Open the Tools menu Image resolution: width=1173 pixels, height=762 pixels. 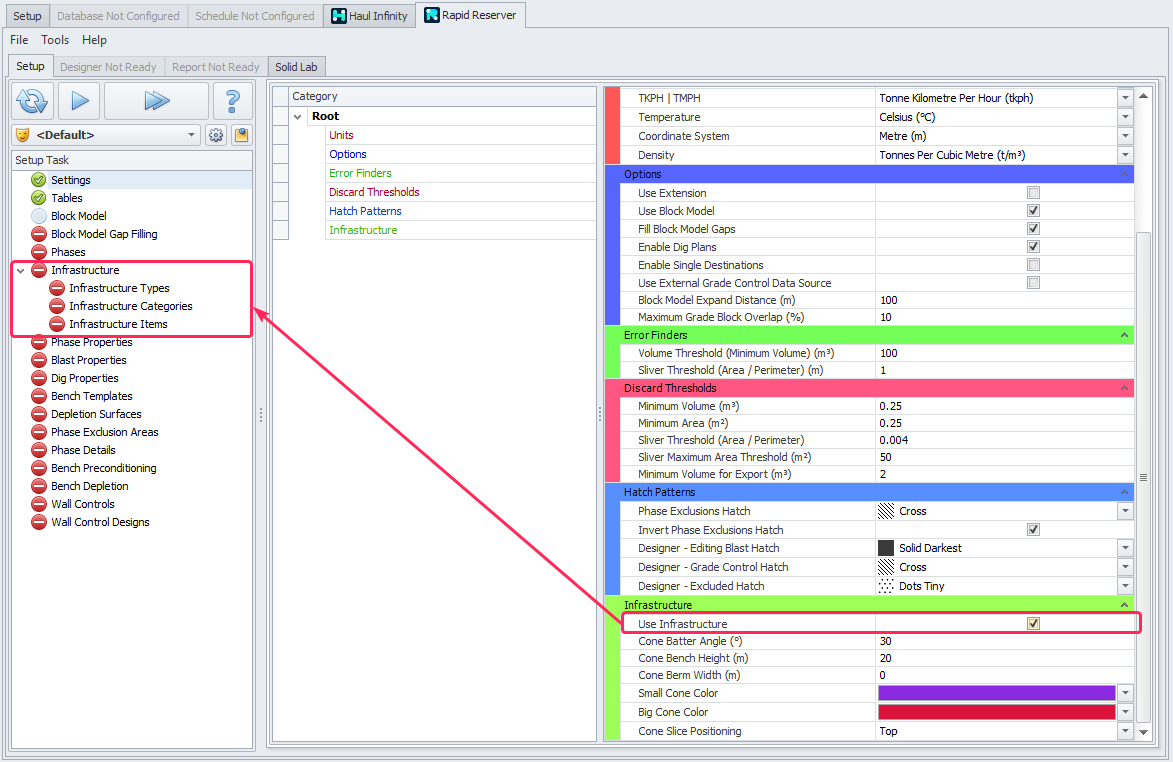click(x=55, y=40)
